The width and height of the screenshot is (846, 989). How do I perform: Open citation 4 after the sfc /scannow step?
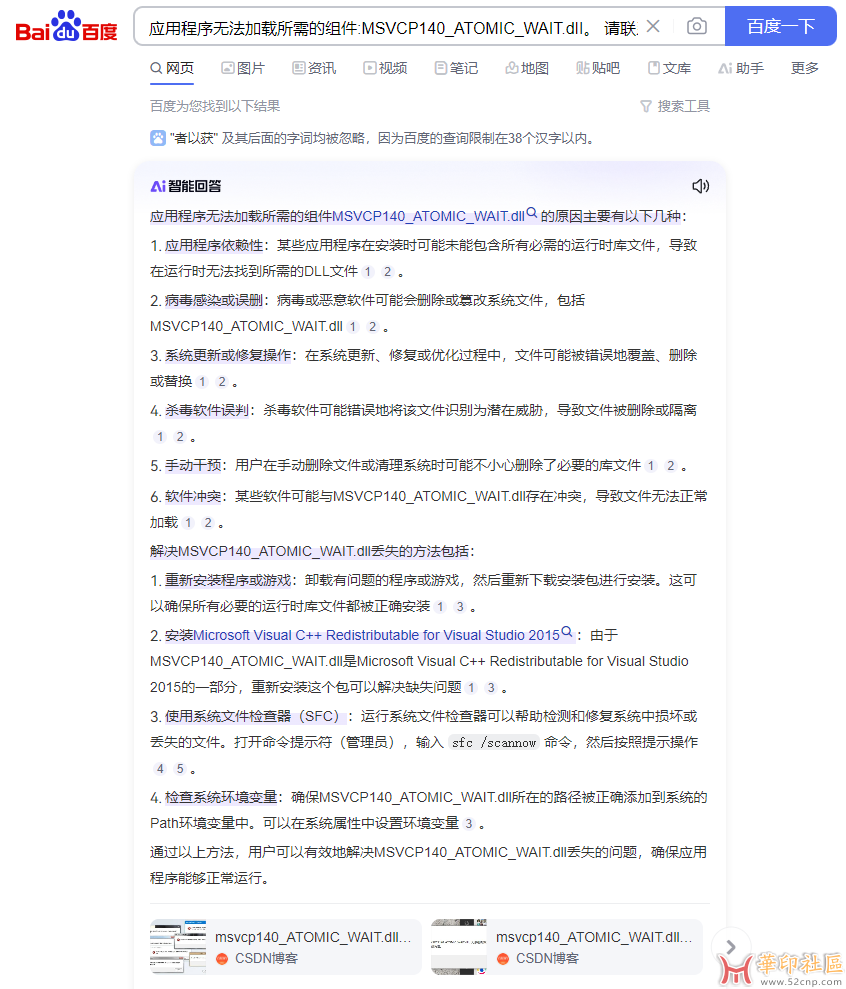tap(160, 769)
